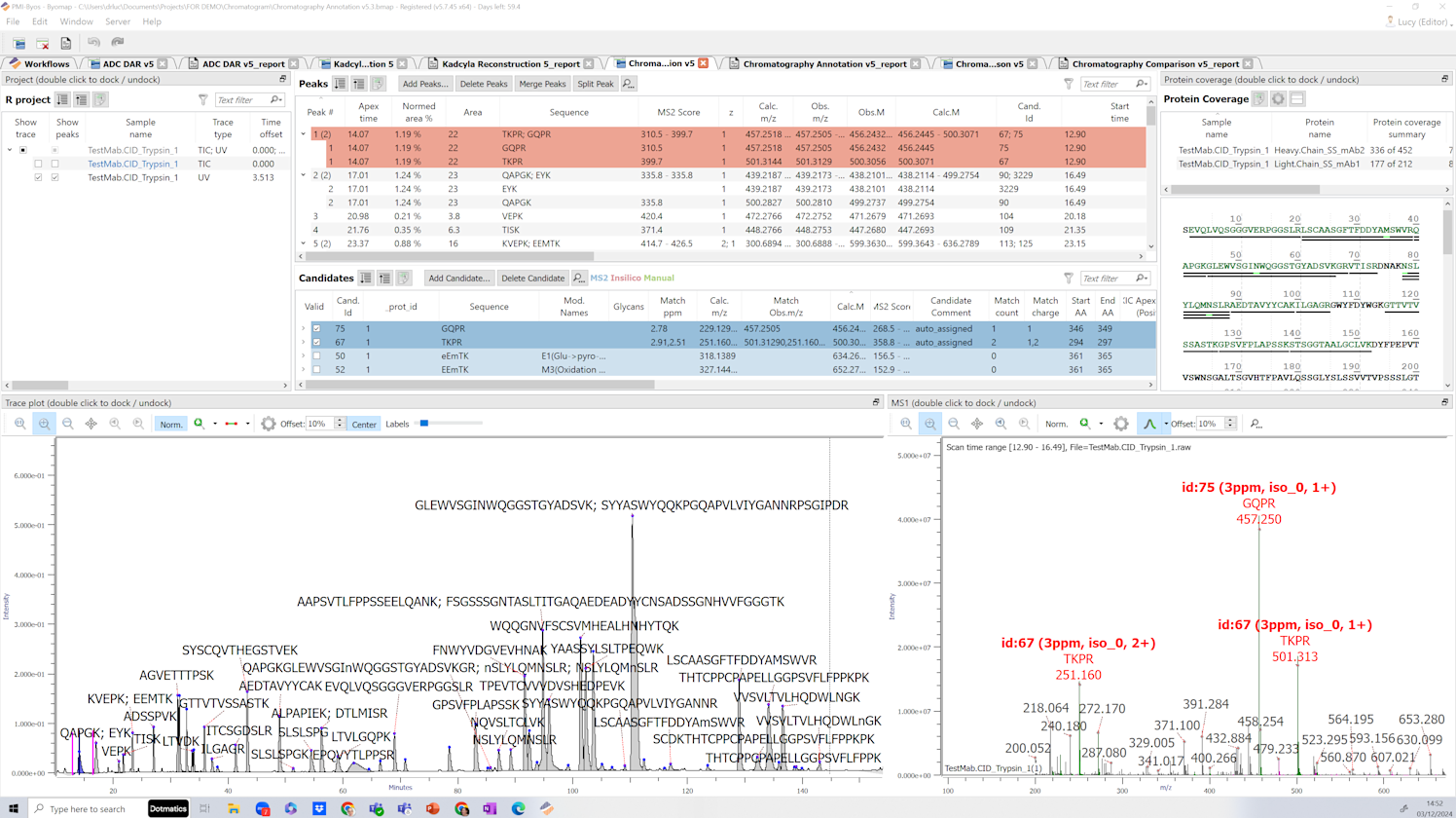Screen dimensions: 1456x818
Task: Click the Add Candidate... button
Action: click(459, 279)
